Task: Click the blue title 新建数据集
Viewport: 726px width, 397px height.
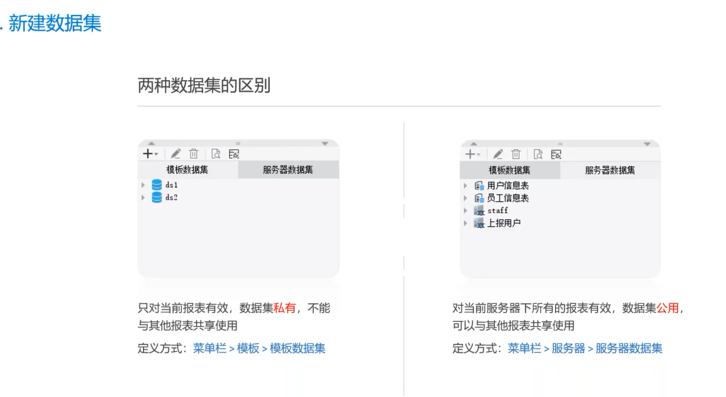Action: pos(55,23)
